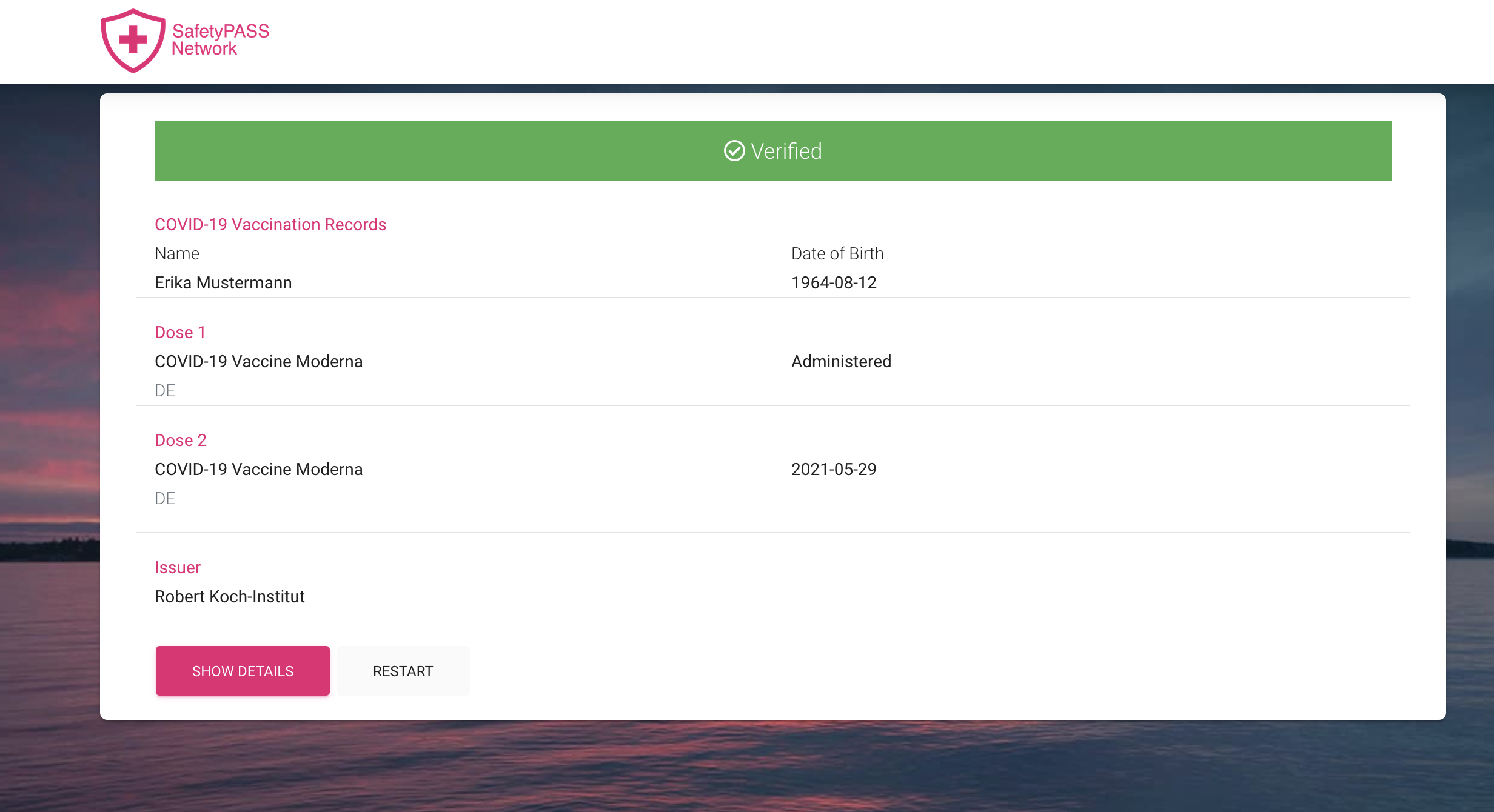
Task: Select the name Erika Mustermann
Action: (x=223, y=282)
